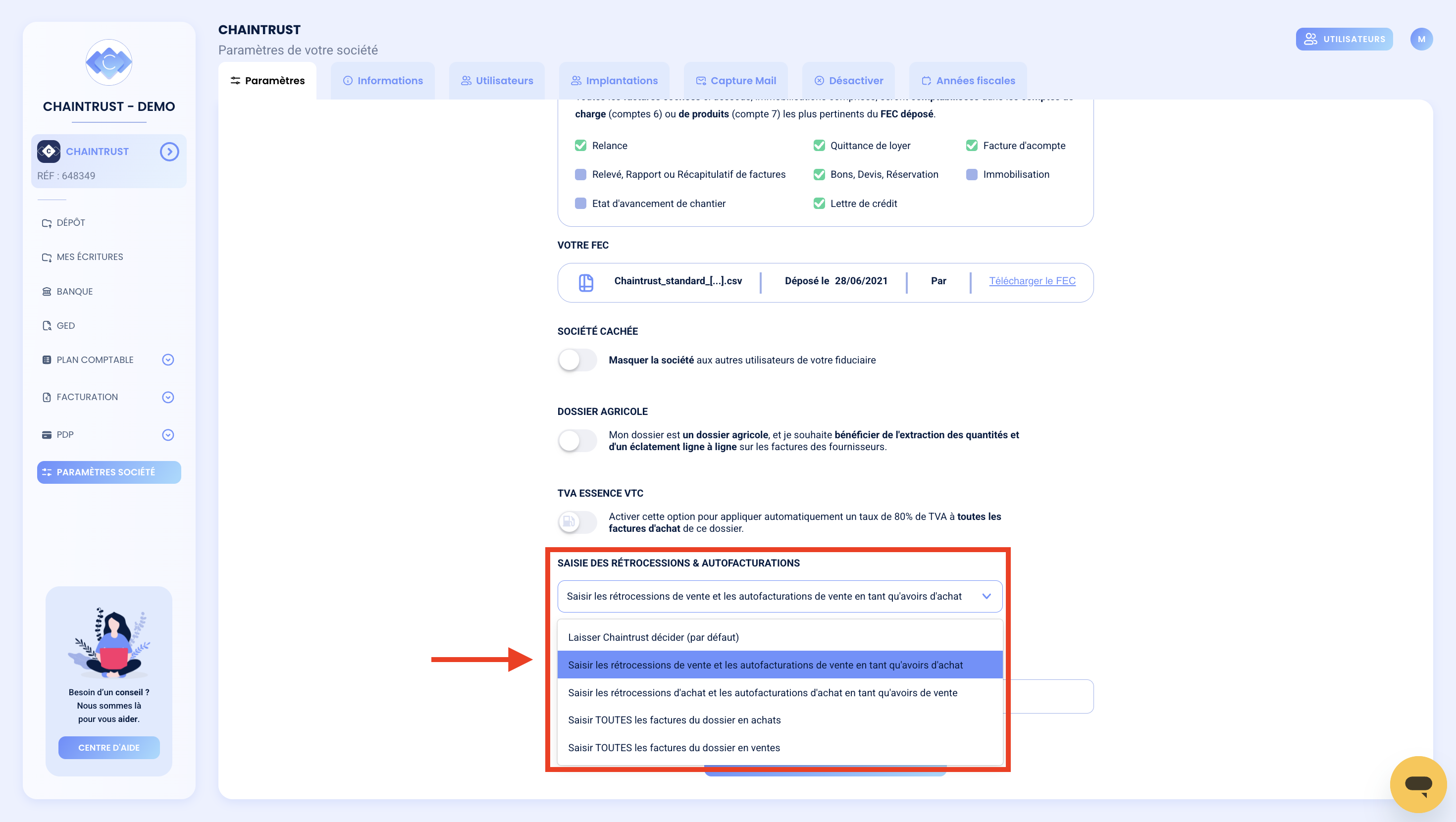1456x822 pixels.
Task: Uncheck the Lettre de crédit checkbox
Action: pos(819,203)
